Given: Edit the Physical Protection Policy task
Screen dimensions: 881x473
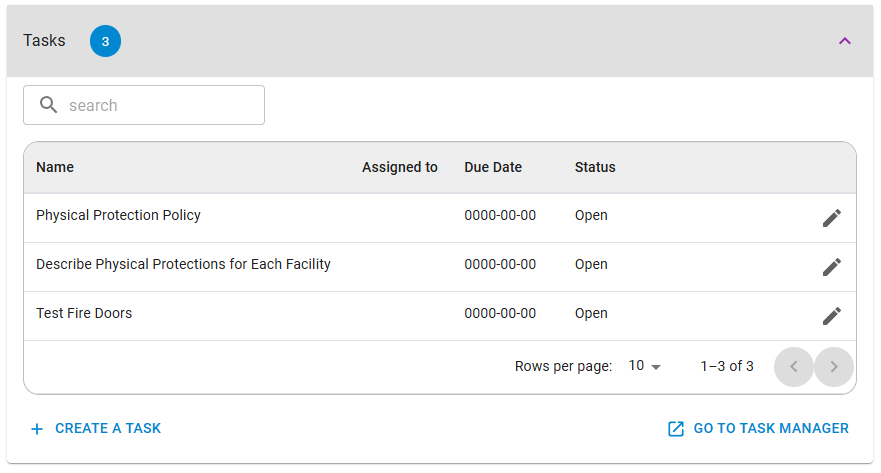Looking at the screenshot, I should click(x=832, y=218).
